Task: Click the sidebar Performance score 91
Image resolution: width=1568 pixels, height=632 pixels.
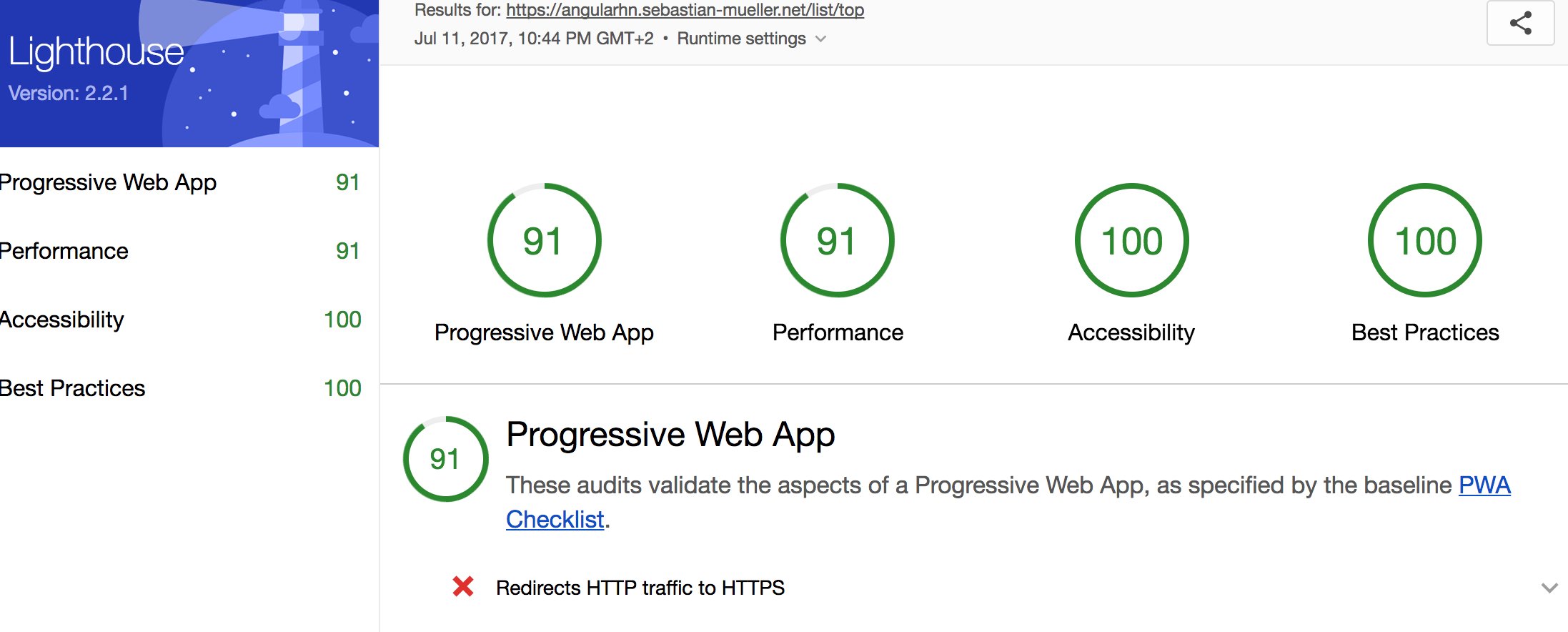Action: point(348,251)
